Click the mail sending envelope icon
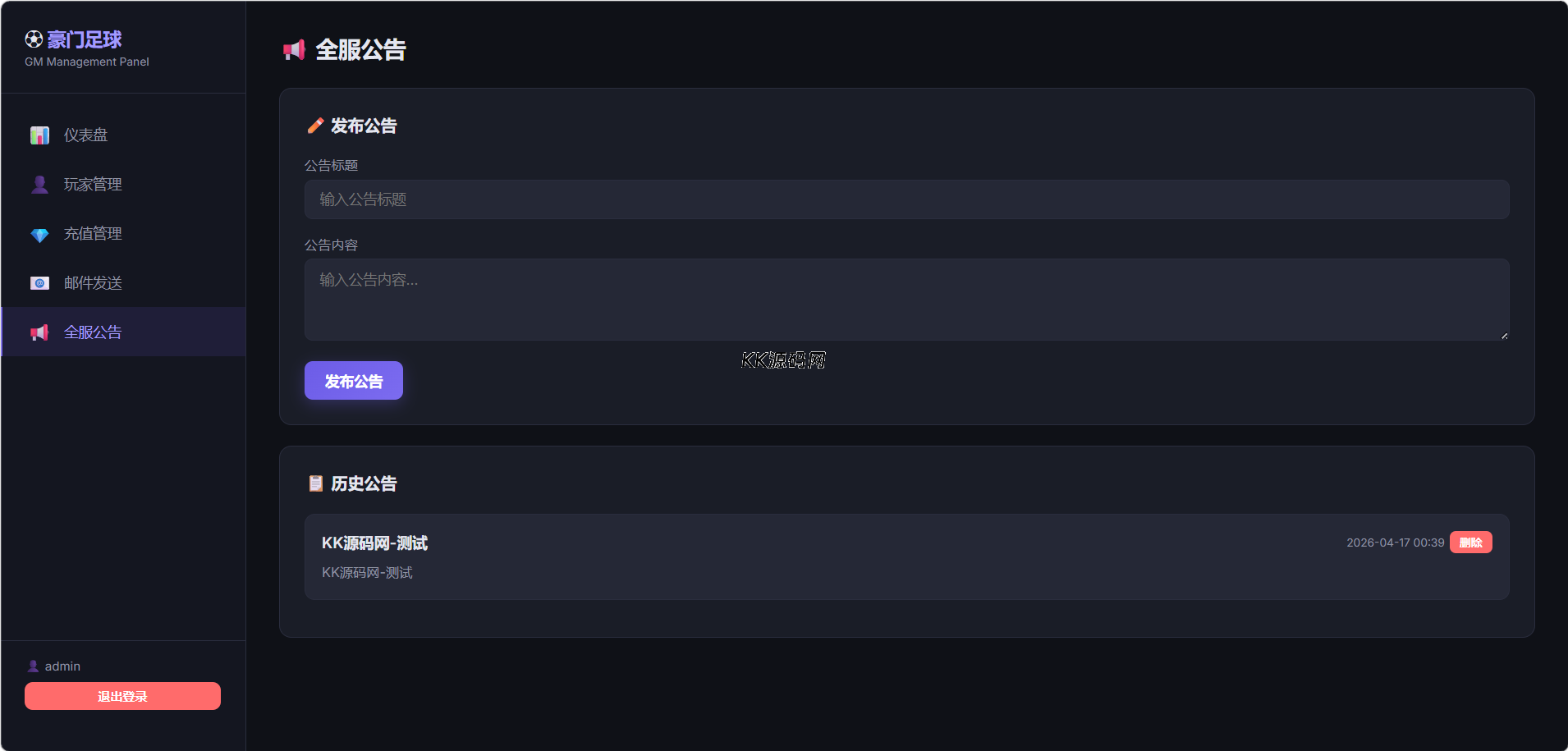Image resolution: width=1568 pixels, height=751 pixels. click(x=39, y=283)
